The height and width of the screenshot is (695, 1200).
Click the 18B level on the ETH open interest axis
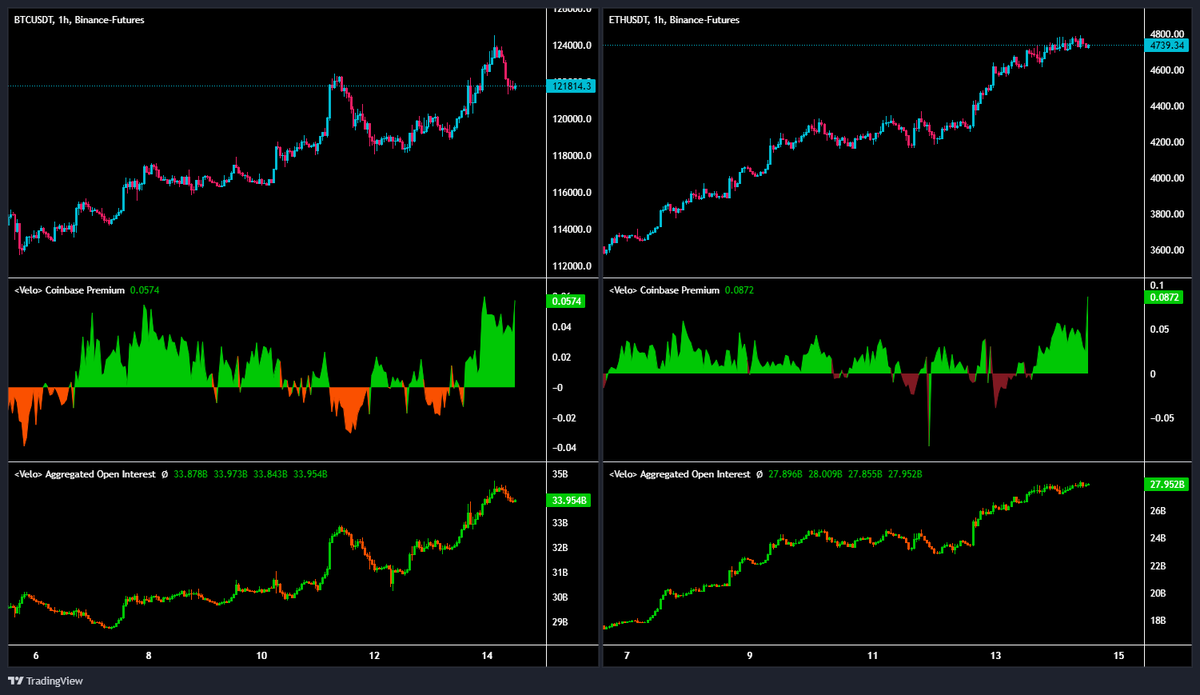1159,621
